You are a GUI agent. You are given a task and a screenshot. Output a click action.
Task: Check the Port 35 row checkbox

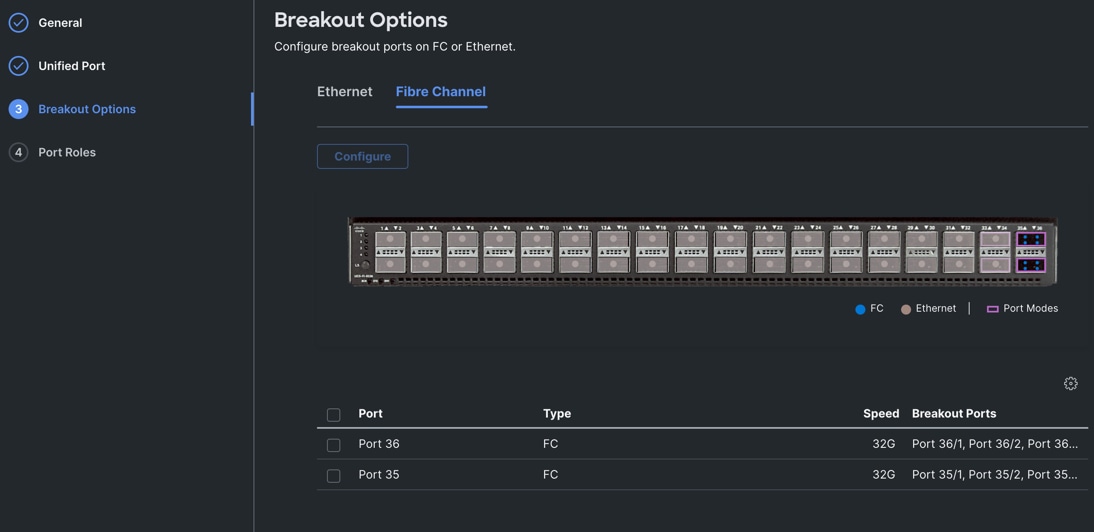tap(334, 476)
